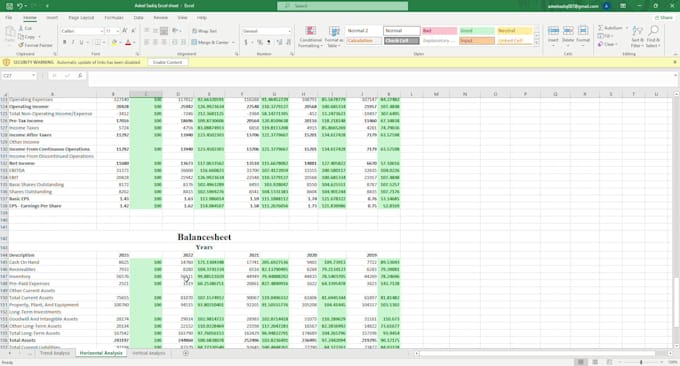Open the Borders dropdown arrow
The height and width of the screenshot is (366, 680).
tap(104, 42)
